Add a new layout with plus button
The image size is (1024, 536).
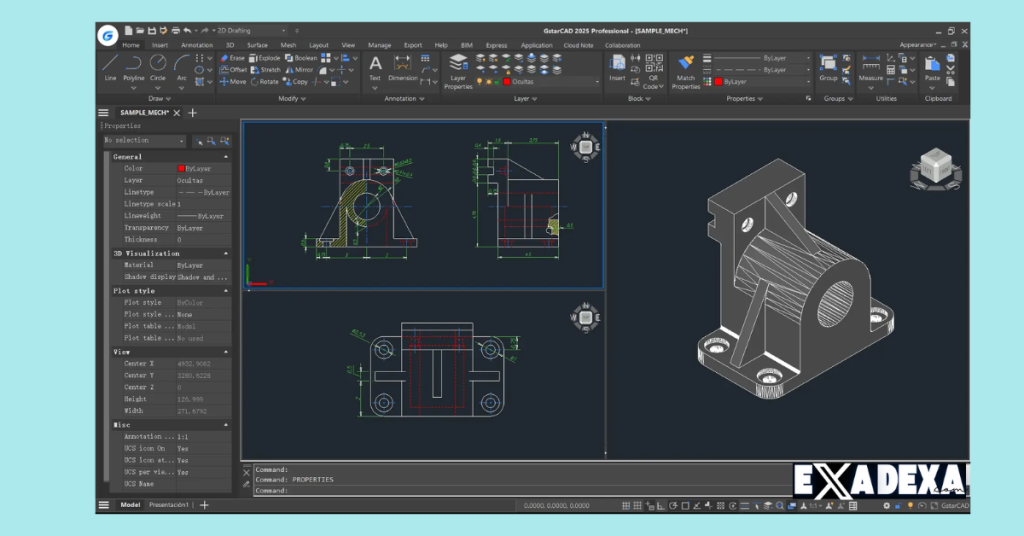coord(204,505)
